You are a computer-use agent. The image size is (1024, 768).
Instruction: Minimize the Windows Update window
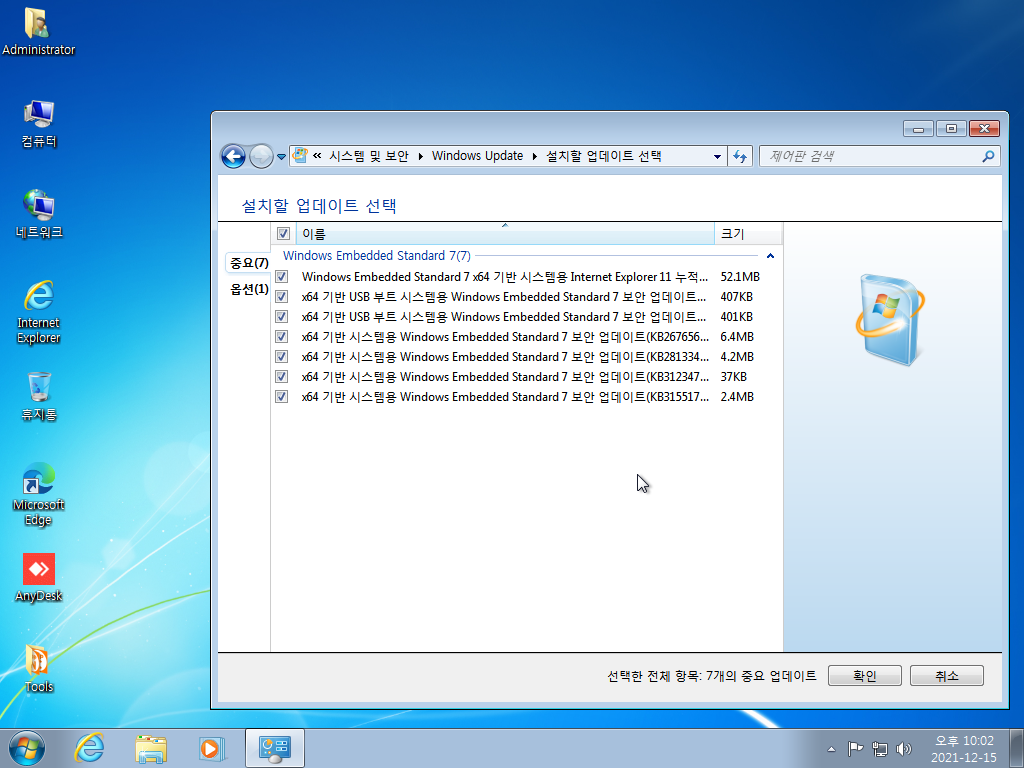click(918, 129)
